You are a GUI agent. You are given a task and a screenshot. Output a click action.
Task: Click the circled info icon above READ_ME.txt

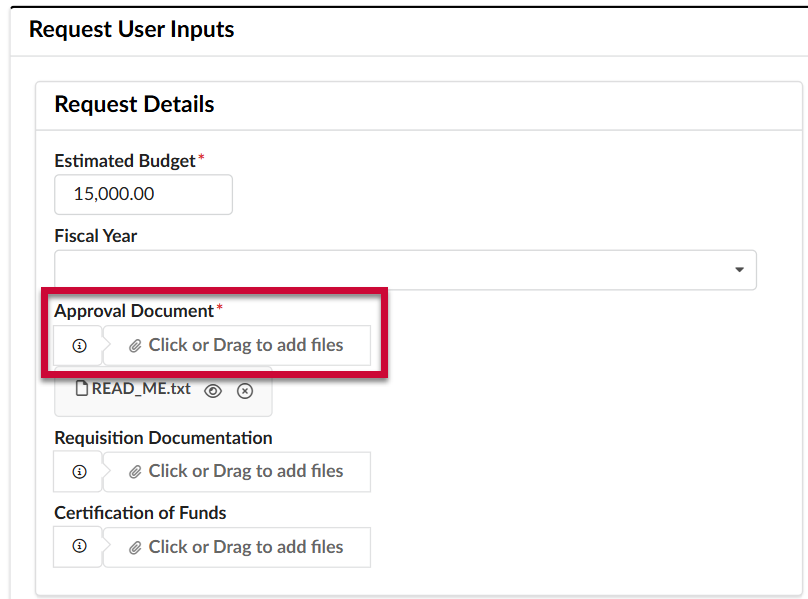click(x=79, y=346)
